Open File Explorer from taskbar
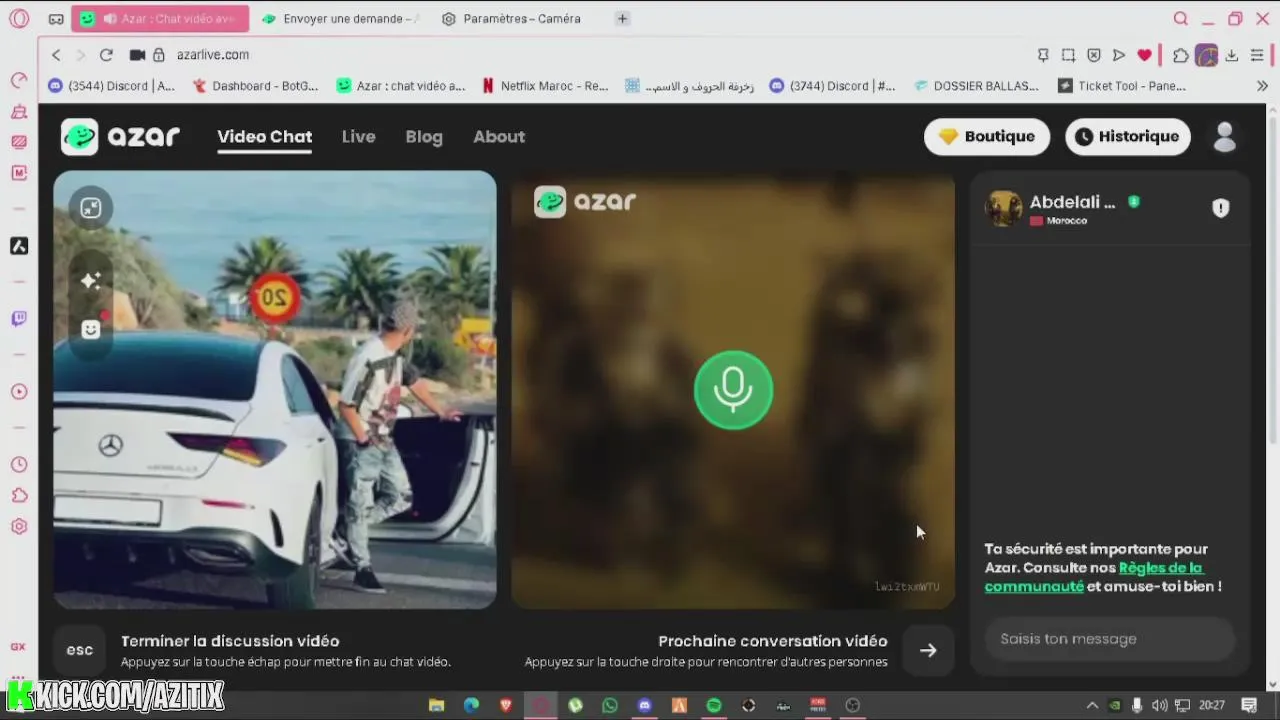The width and height of the screenshot is (1280, 720). coord(436,705)
